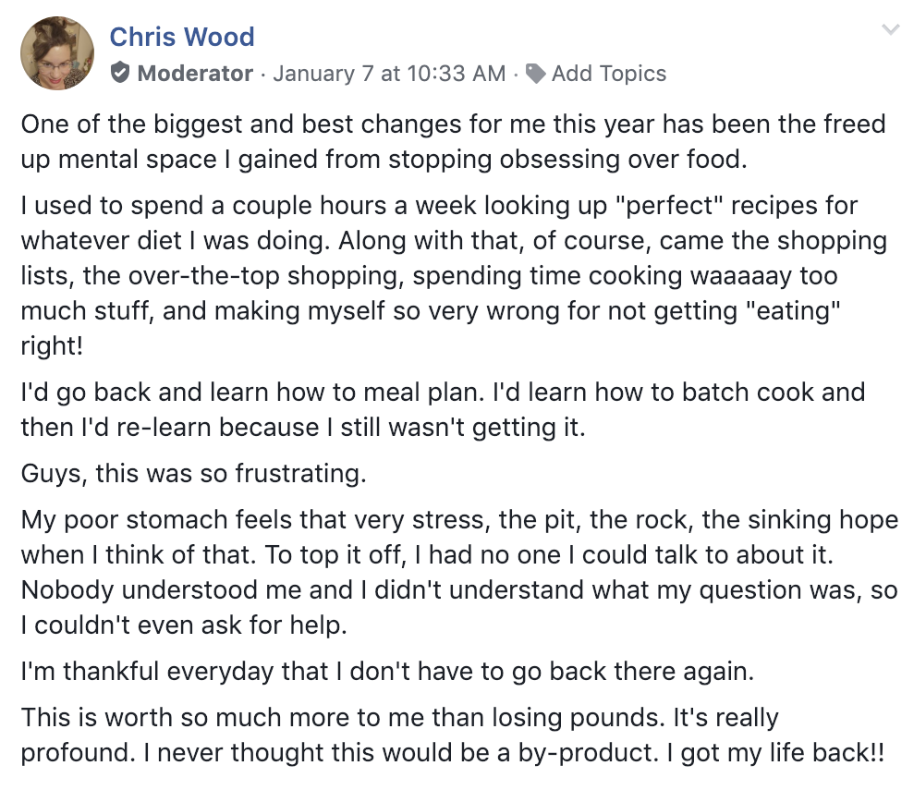920x792 pixels.
Task: Click the line beginning 'My poor stomach feels'
Action: pos(459,520)
